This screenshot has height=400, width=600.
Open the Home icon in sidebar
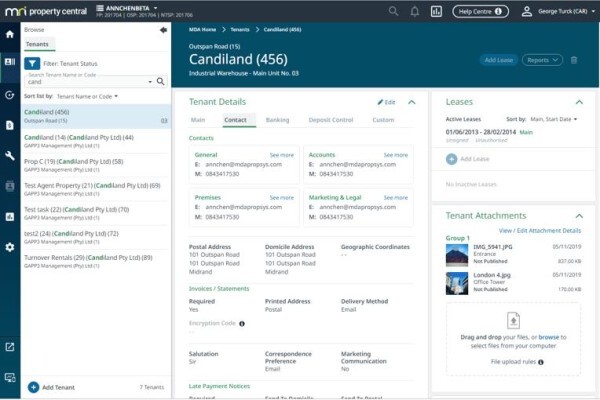coord(10,34)
